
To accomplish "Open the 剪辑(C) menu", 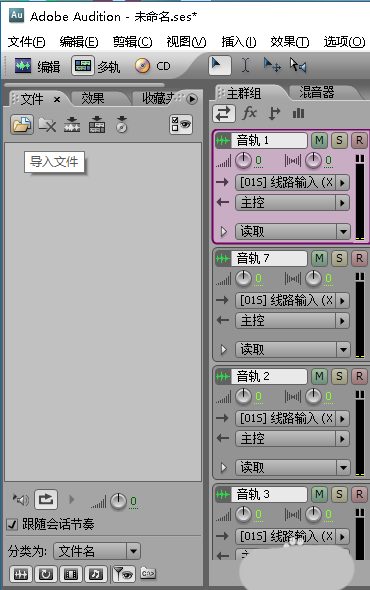I will [x=132, y=41].
